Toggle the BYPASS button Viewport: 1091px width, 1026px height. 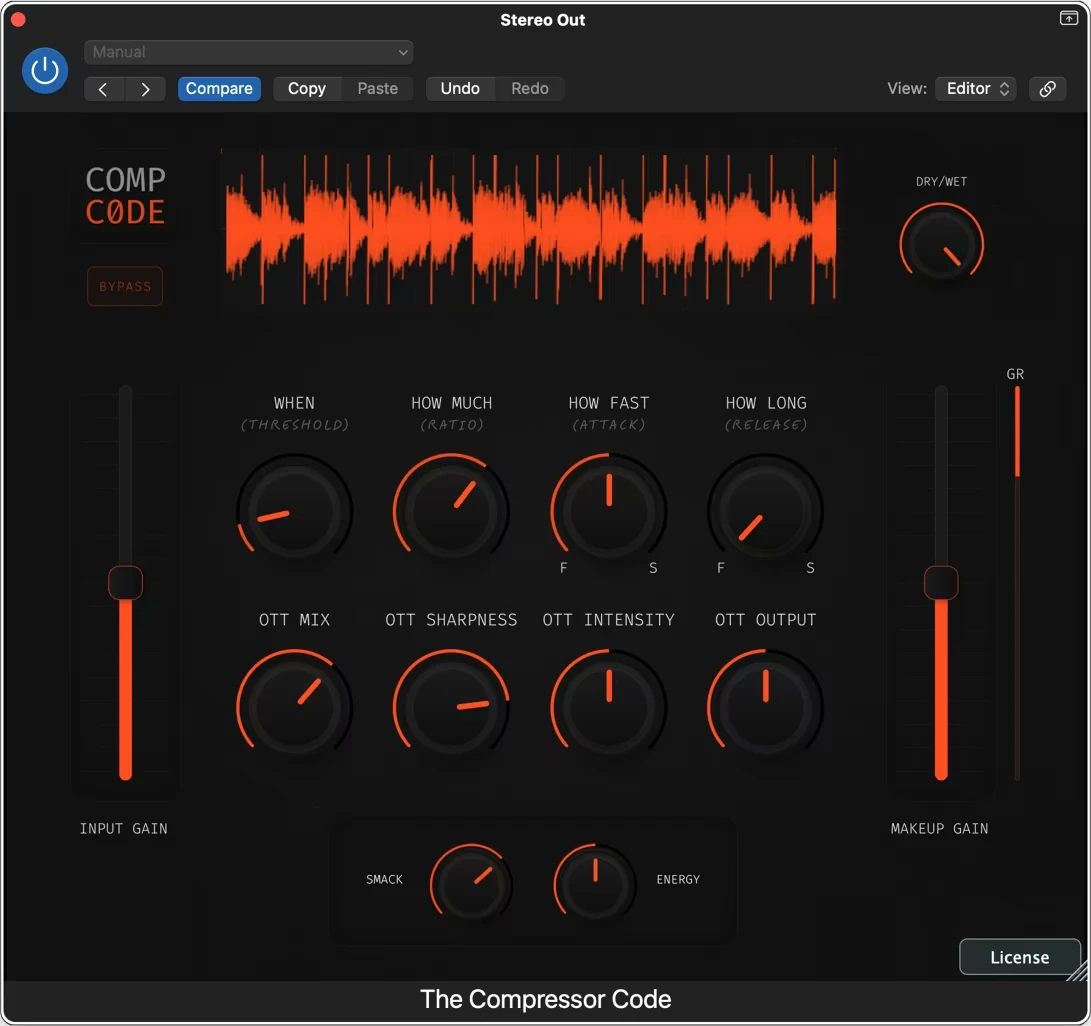[x=125, y=286]
